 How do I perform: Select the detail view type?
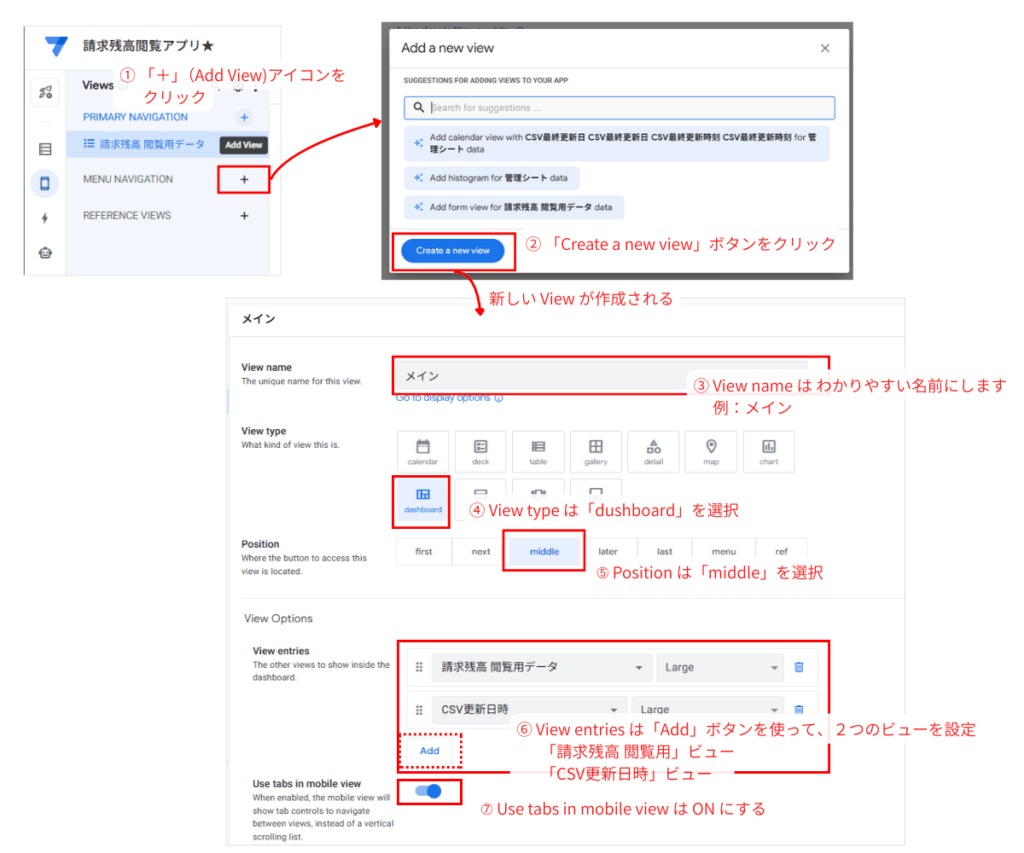pos(653,451)
